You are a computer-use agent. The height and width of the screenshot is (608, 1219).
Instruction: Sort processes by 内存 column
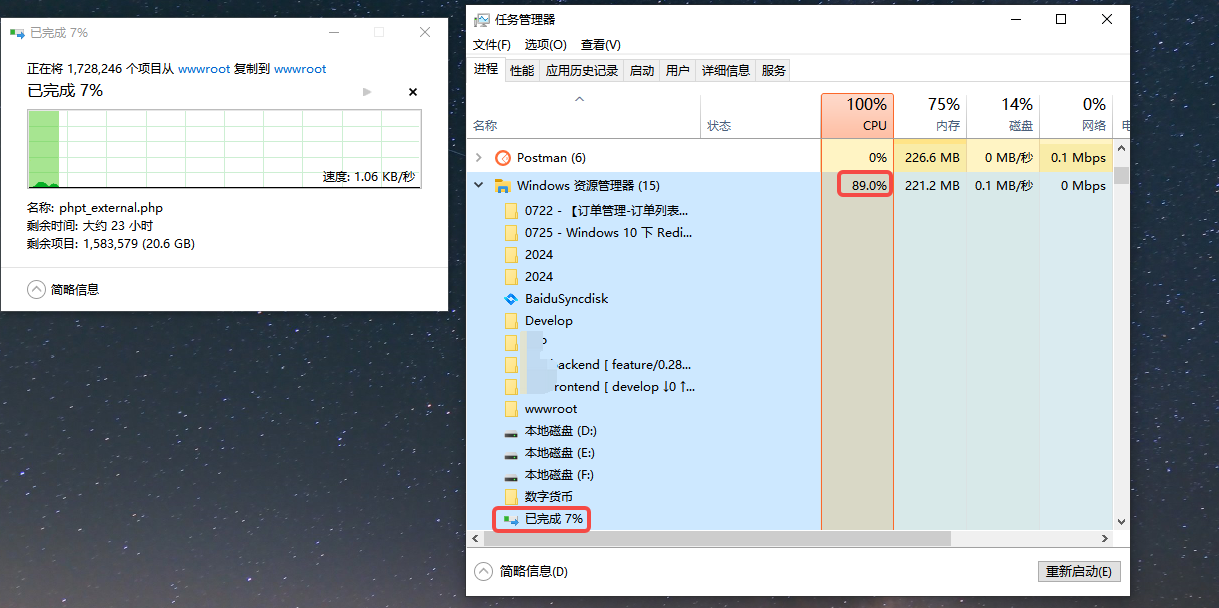coord(930,116)
